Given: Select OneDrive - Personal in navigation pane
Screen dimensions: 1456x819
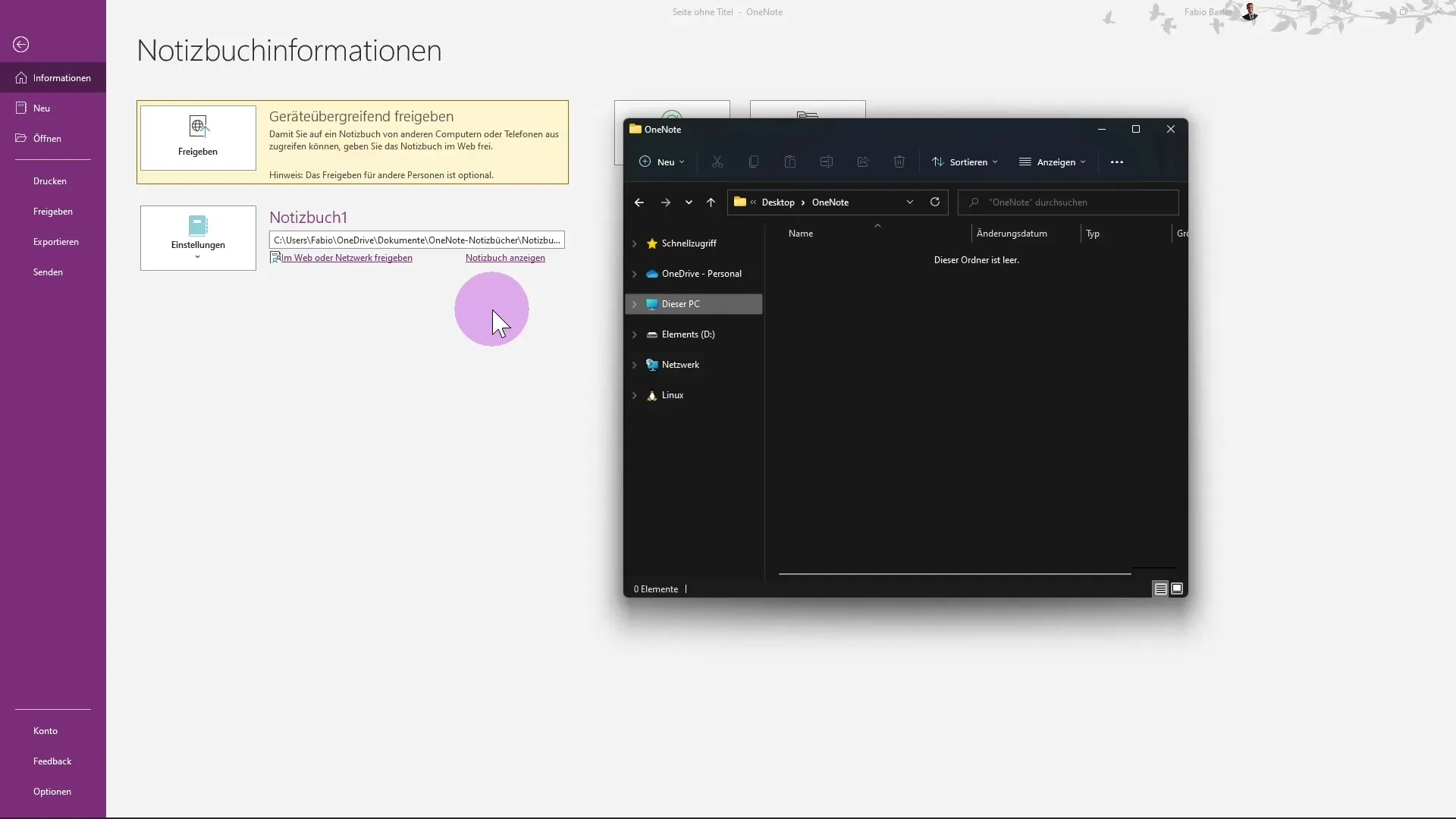Looking at the screenshot, I should pos(701,274).
